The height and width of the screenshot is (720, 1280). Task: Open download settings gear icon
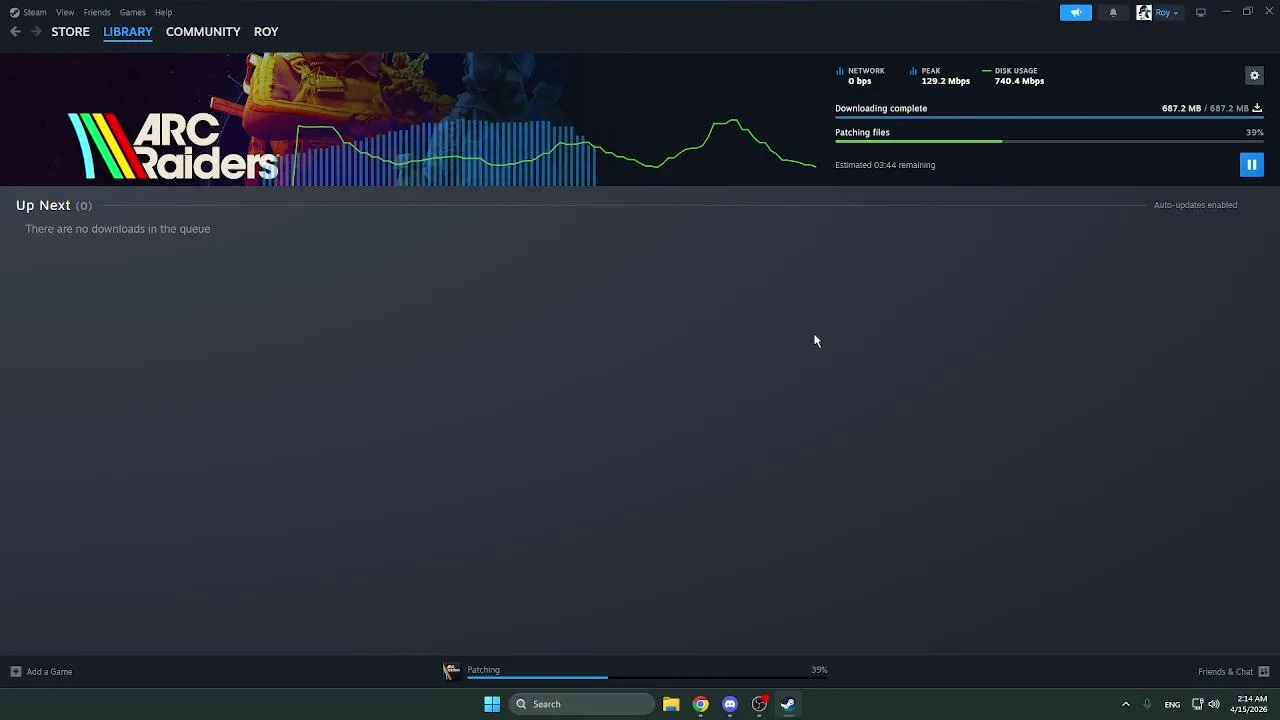click(x=1254, y=75)
